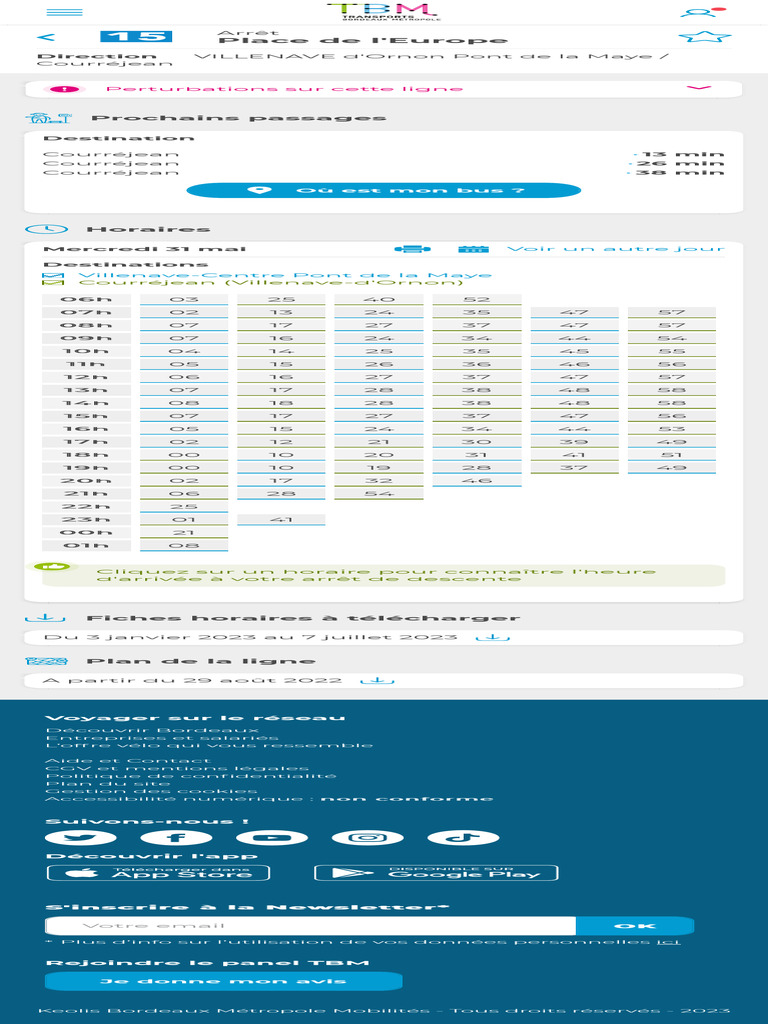Open the Instagram social icon

click(368, 838)
